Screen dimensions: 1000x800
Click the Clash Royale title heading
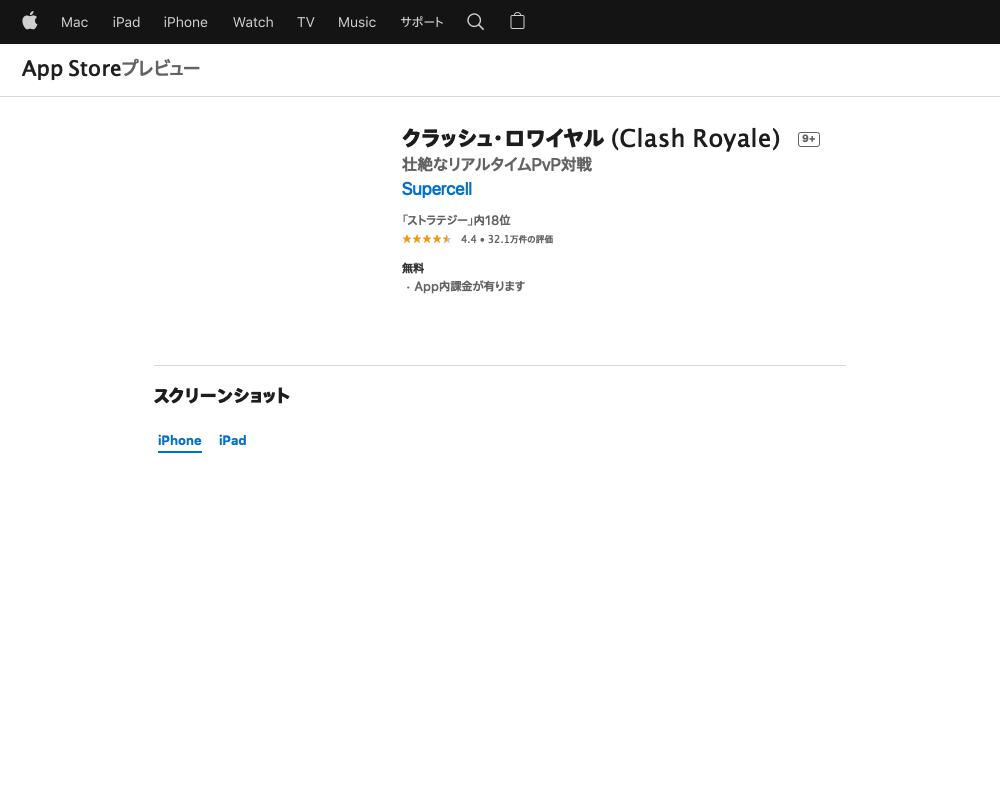click(590, 139)
